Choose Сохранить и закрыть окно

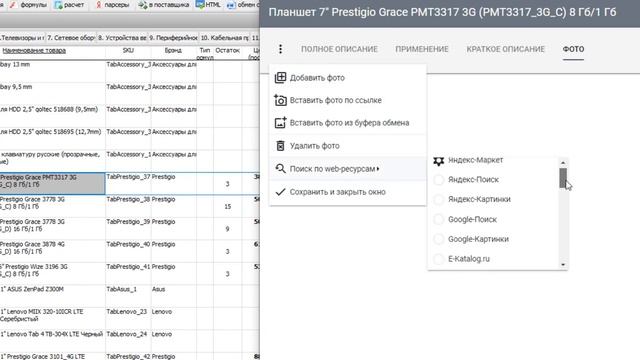click(x=348, y=192)
